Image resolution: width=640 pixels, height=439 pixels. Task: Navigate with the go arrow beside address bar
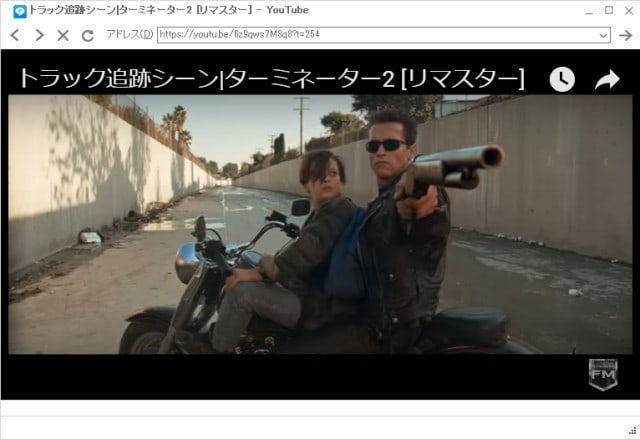point(625,35)
